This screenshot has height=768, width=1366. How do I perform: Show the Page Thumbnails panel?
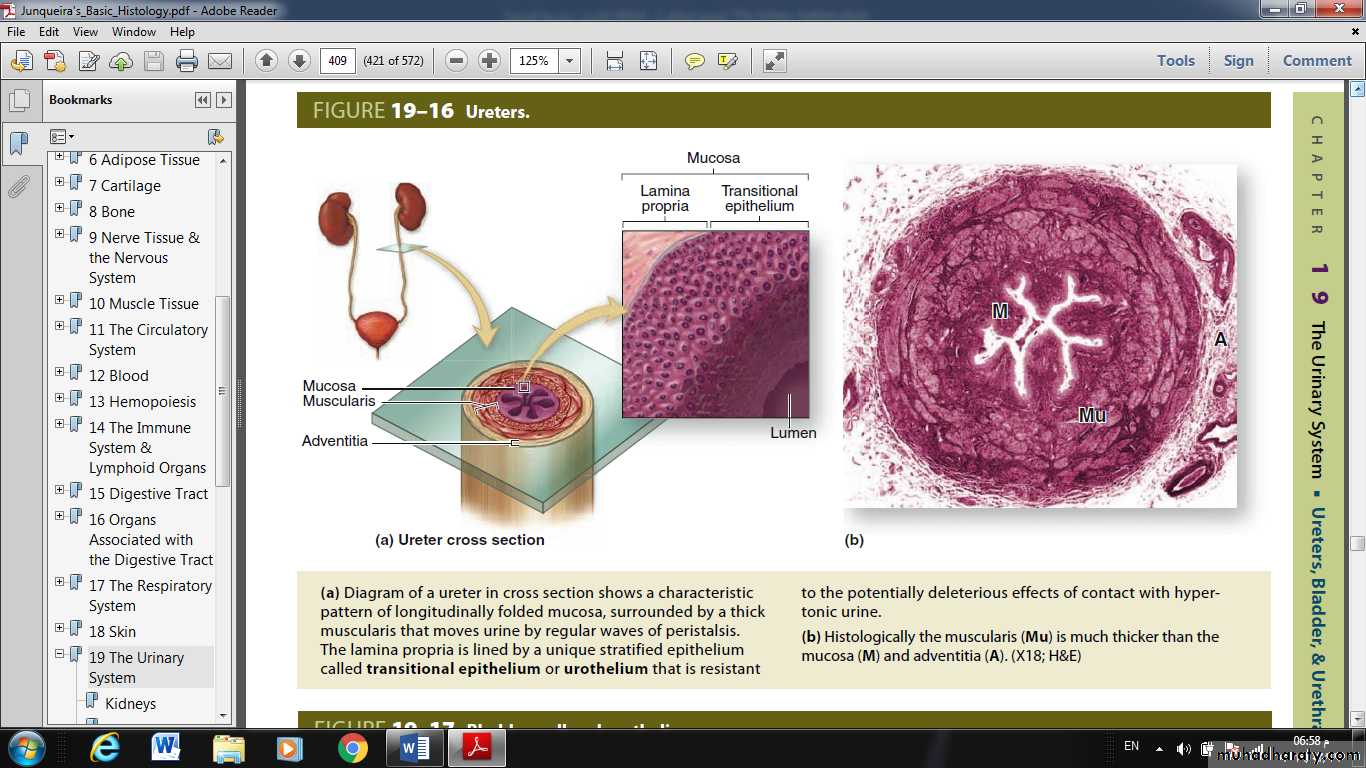tap(19, 101)
